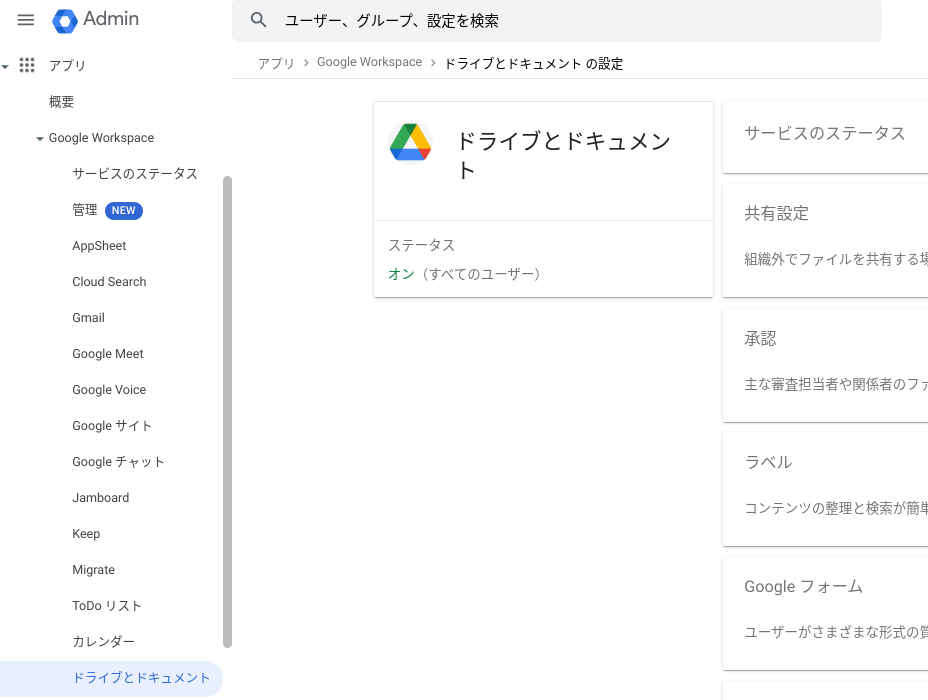The height and width of the screenshot is (700, 928).
Task: Select Google サイト in sidebar
Action: [112, 426]
